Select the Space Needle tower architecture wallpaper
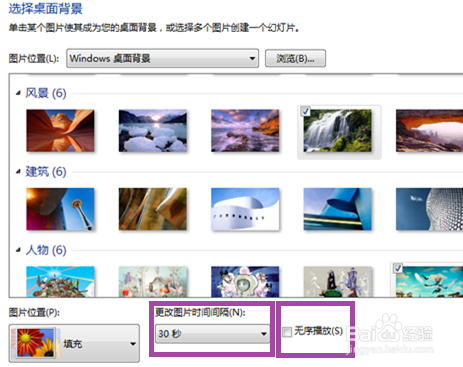Image resolution: width=463 pixels, height=367 pixels. pyautogui.click(x=60, y=209)
